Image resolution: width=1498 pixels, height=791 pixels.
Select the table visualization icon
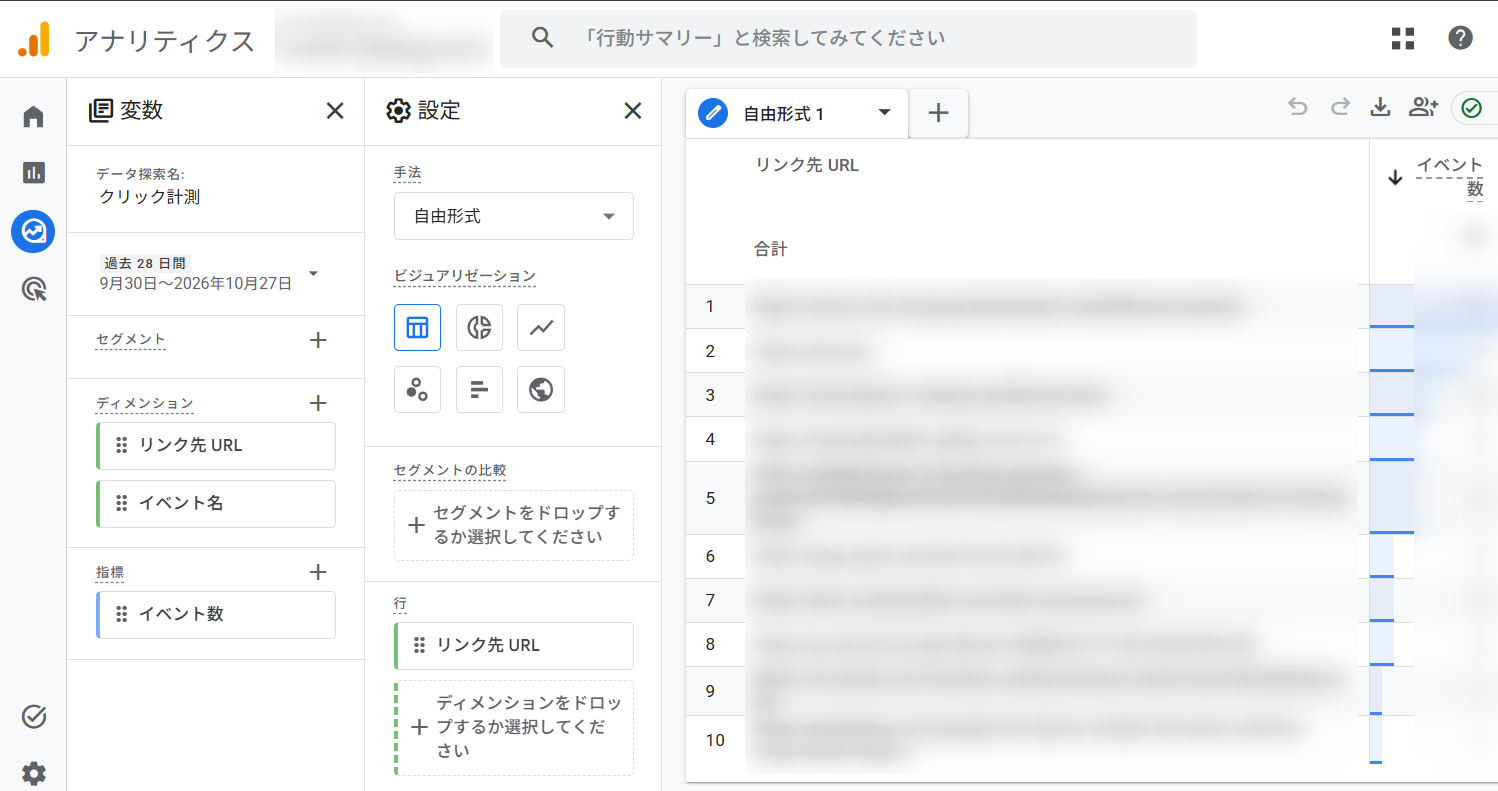coord(417,327)
